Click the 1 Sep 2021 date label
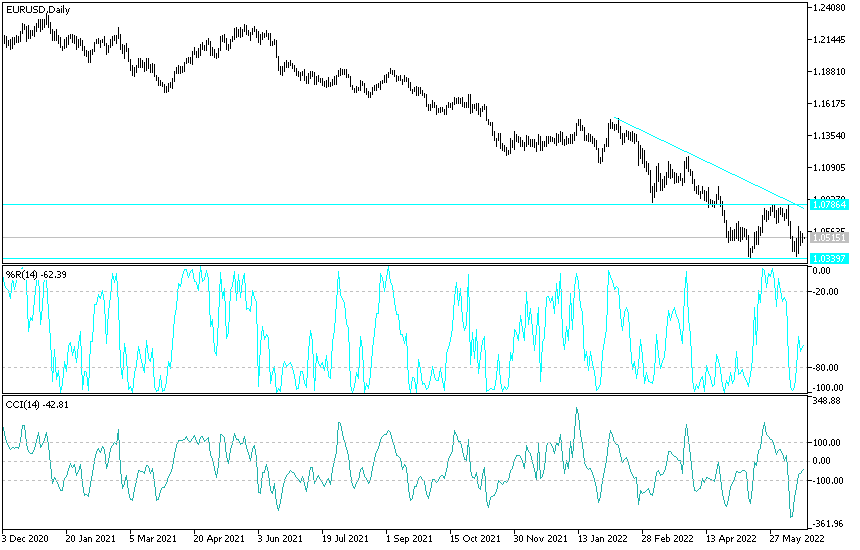Screen dimensions: 860x550 coord(409,539)
